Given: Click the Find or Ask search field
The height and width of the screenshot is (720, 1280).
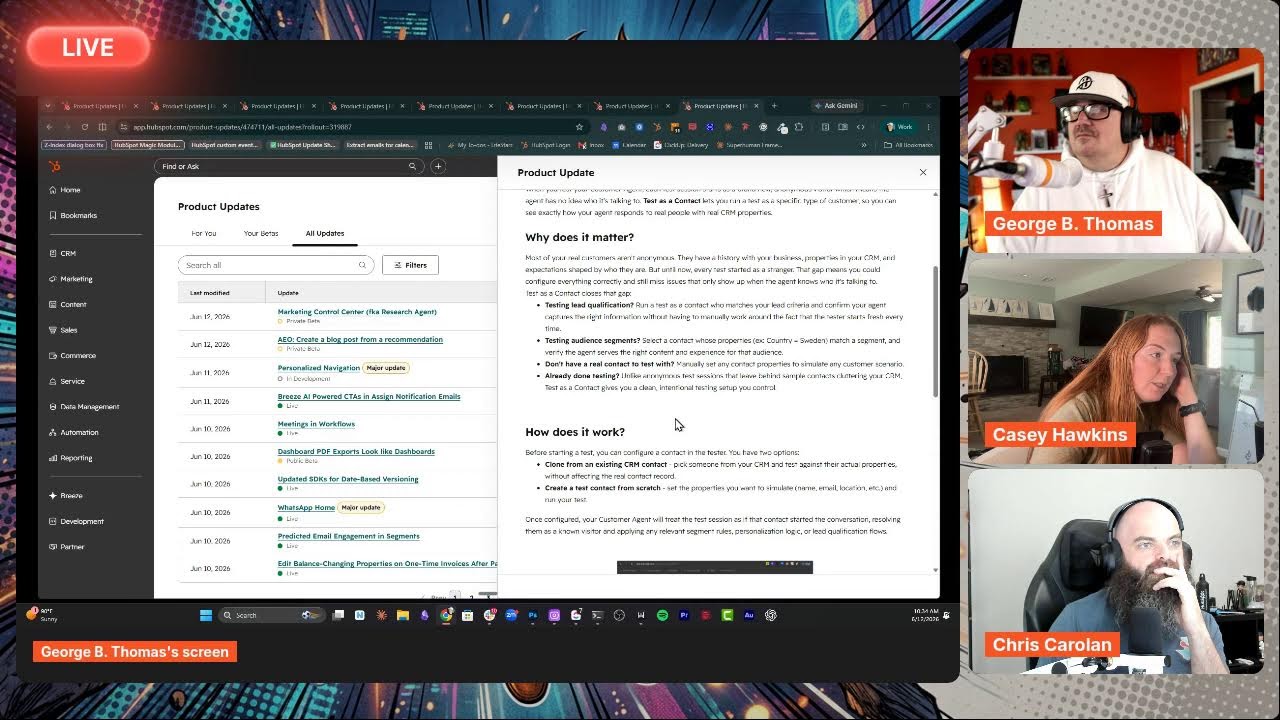Looking at the screenshot, I should [288, 166].
